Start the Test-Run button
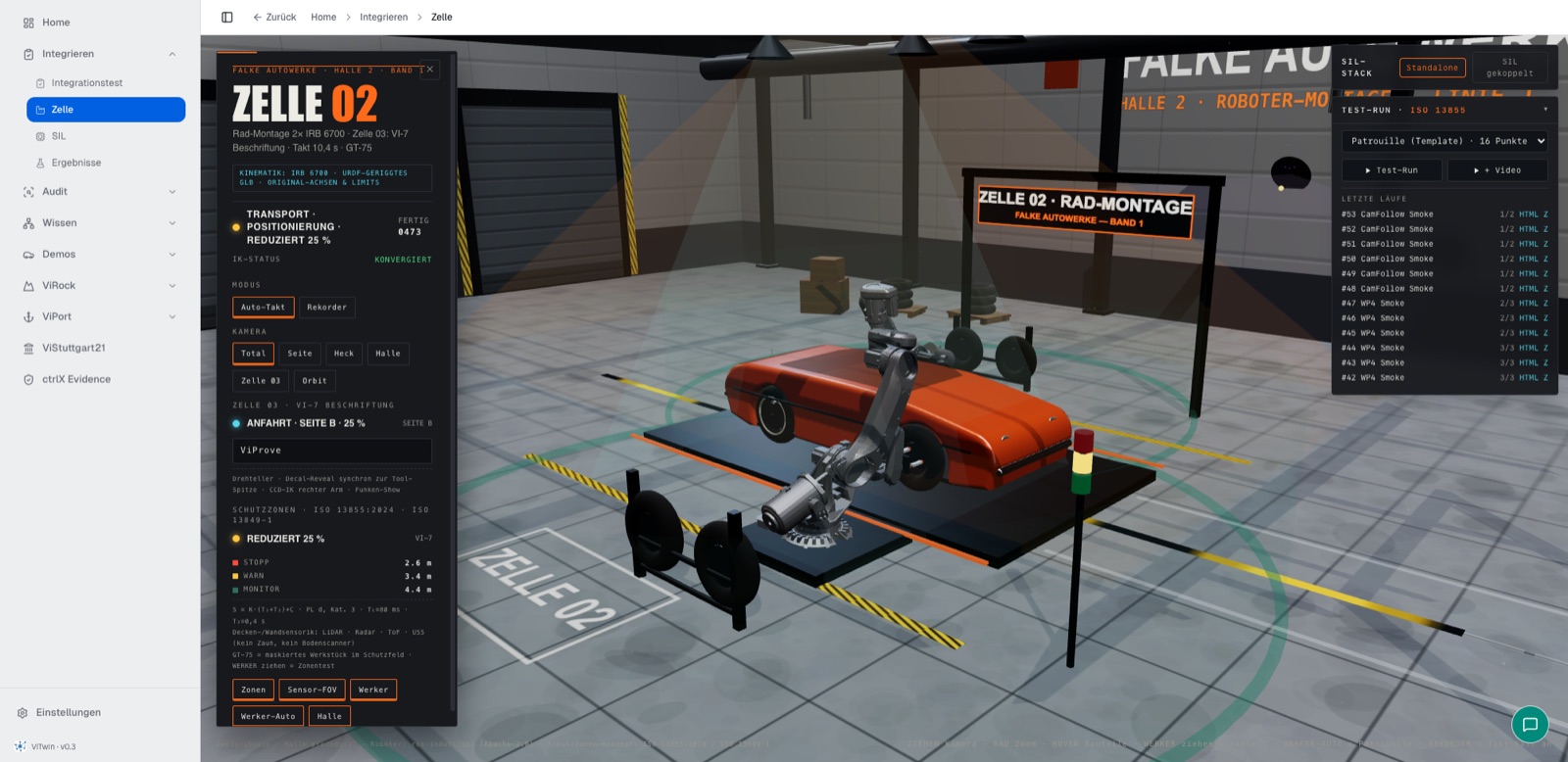This screenshot has height=762, width=1568. 1392,170
